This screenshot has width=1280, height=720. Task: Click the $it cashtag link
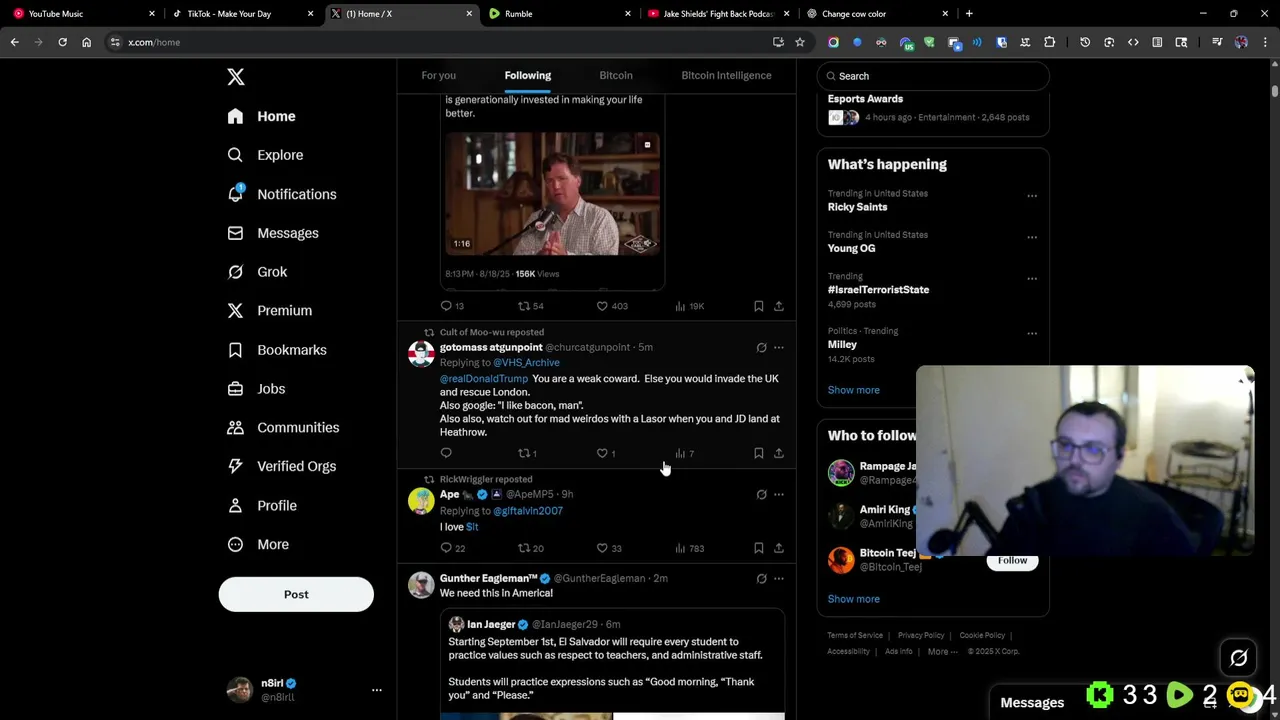(472, 527)
